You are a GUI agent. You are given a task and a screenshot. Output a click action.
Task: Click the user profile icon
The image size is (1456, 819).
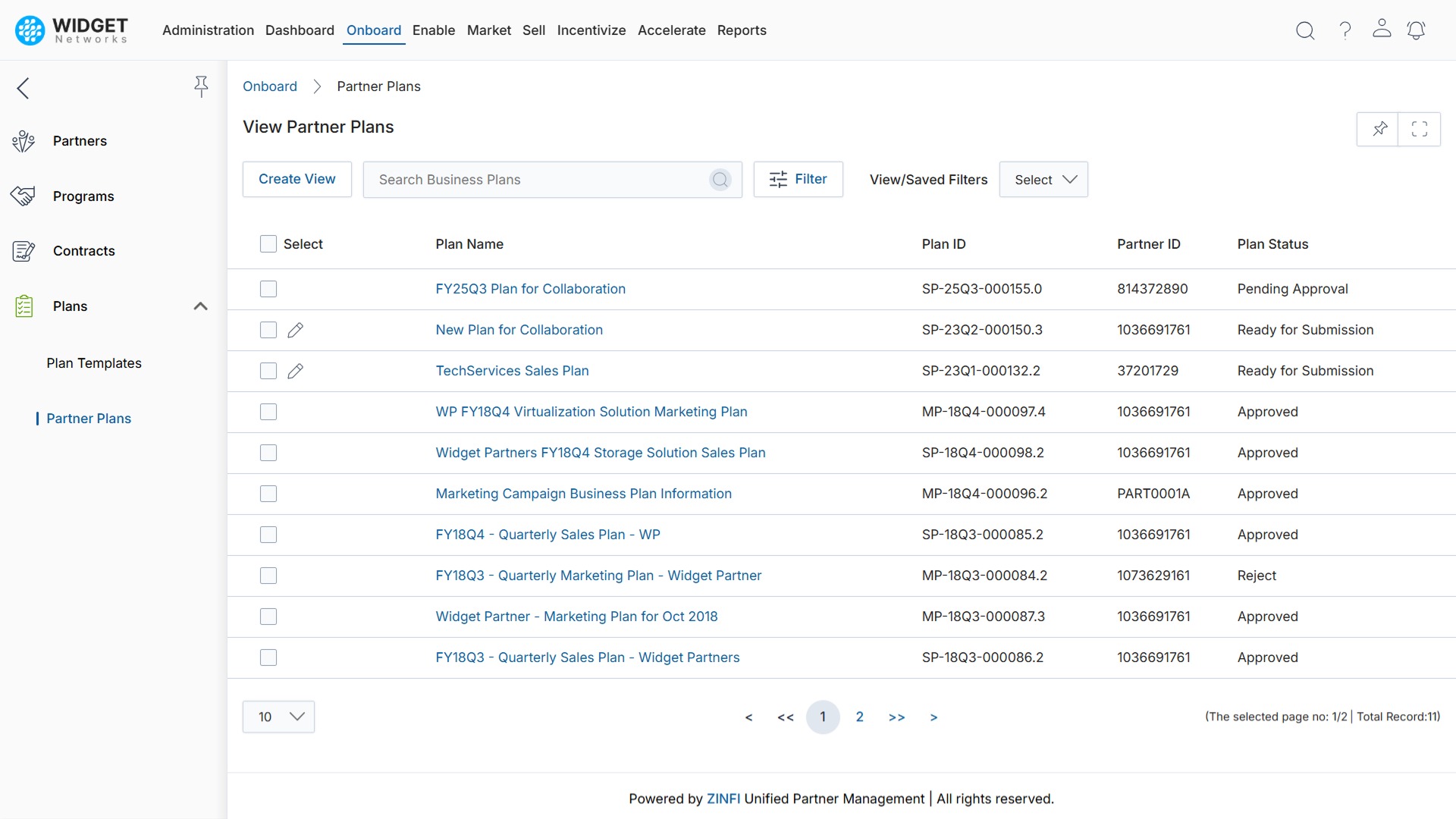pyautogui.click(x=1381, y=30)
